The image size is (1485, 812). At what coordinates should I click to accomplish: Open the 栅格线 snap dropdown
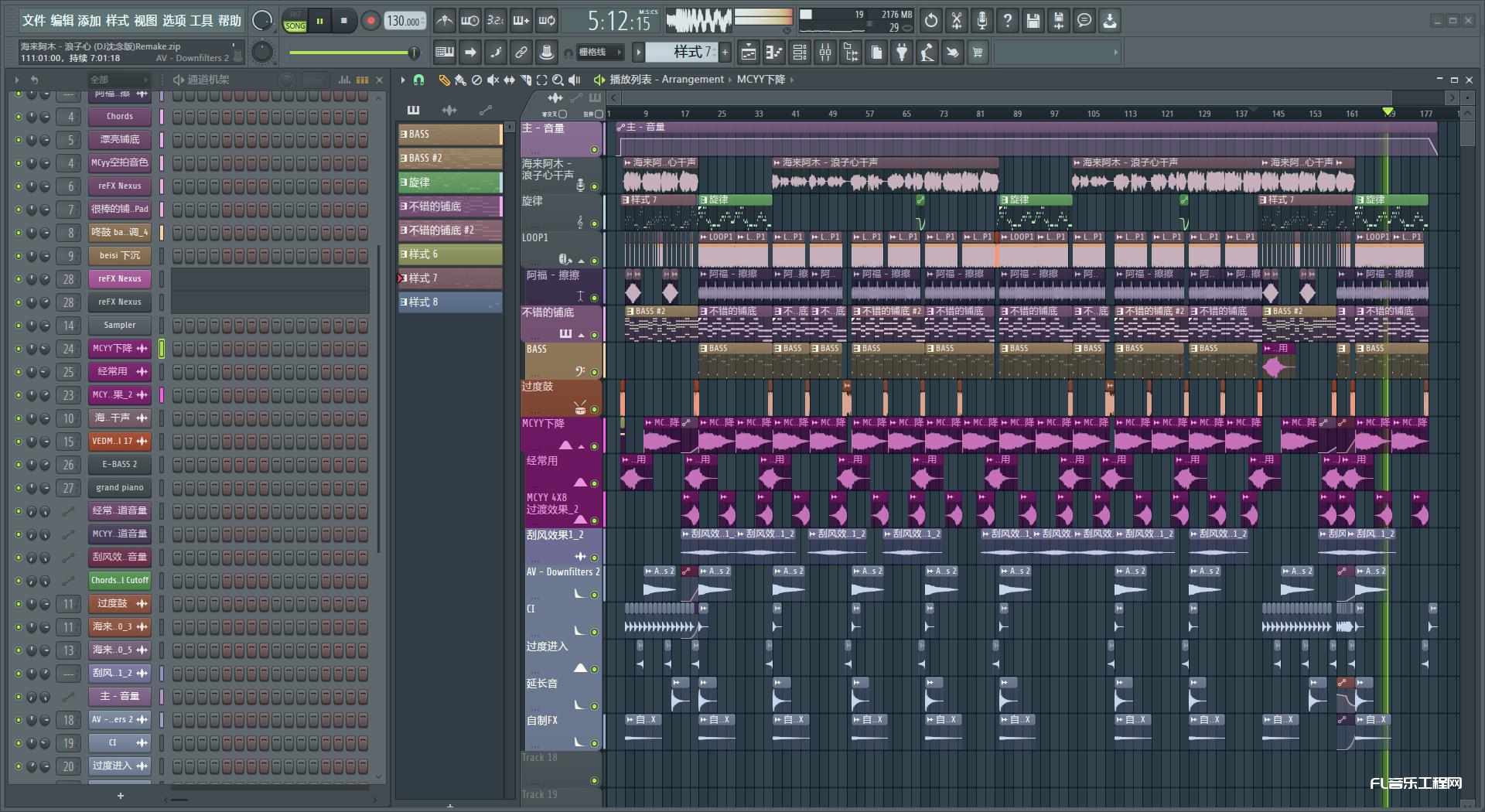pos(600,53)
